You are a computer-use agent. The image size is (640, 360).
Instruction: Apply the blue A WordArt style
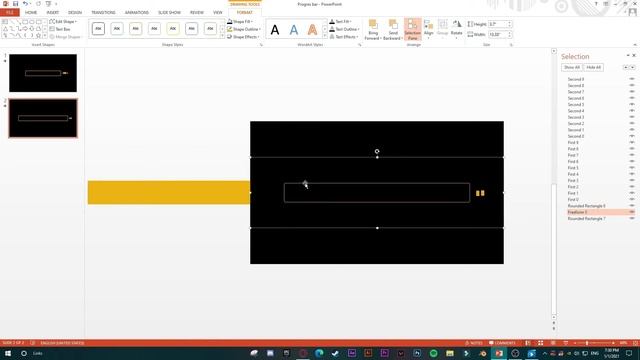[x=294, y=30]
